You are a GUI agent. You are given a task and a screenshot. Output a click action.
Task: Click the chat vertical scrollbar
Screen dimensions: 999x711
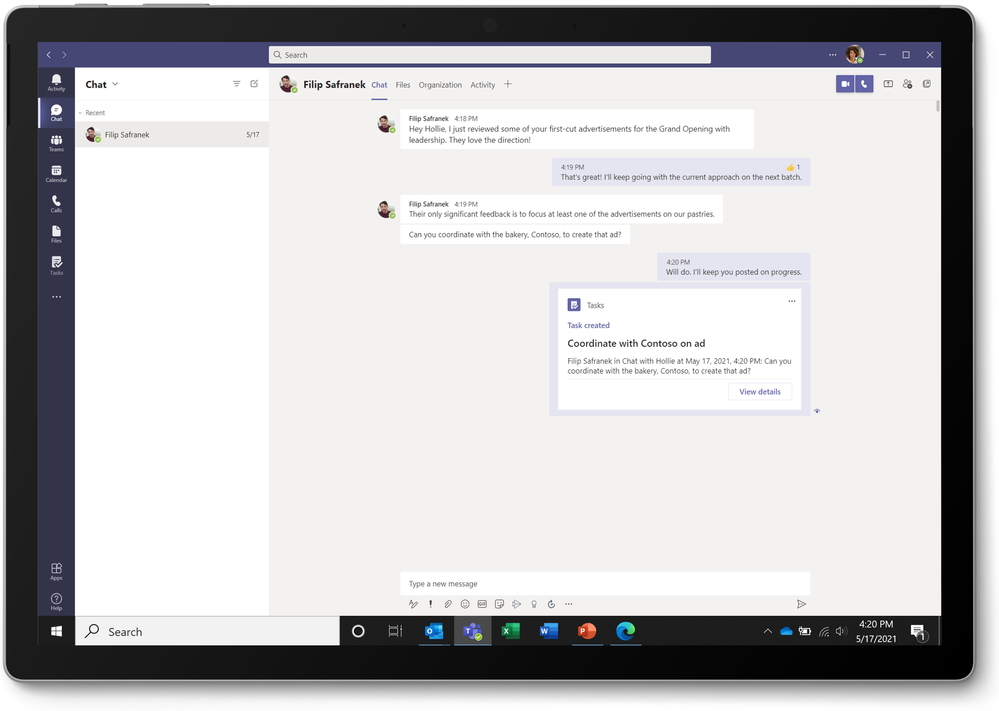click(x=938, y=106)
